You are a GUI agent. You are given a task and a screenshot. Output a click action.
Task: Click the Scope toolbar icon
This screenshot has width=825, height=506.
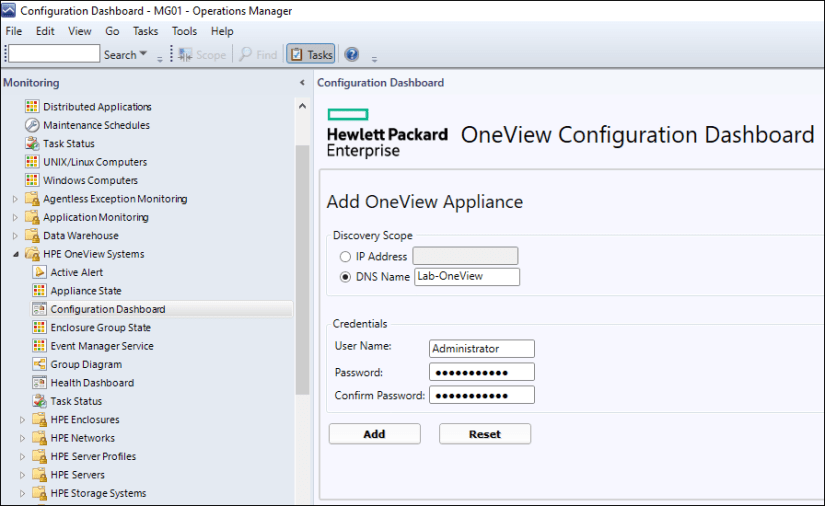[185, 55]
